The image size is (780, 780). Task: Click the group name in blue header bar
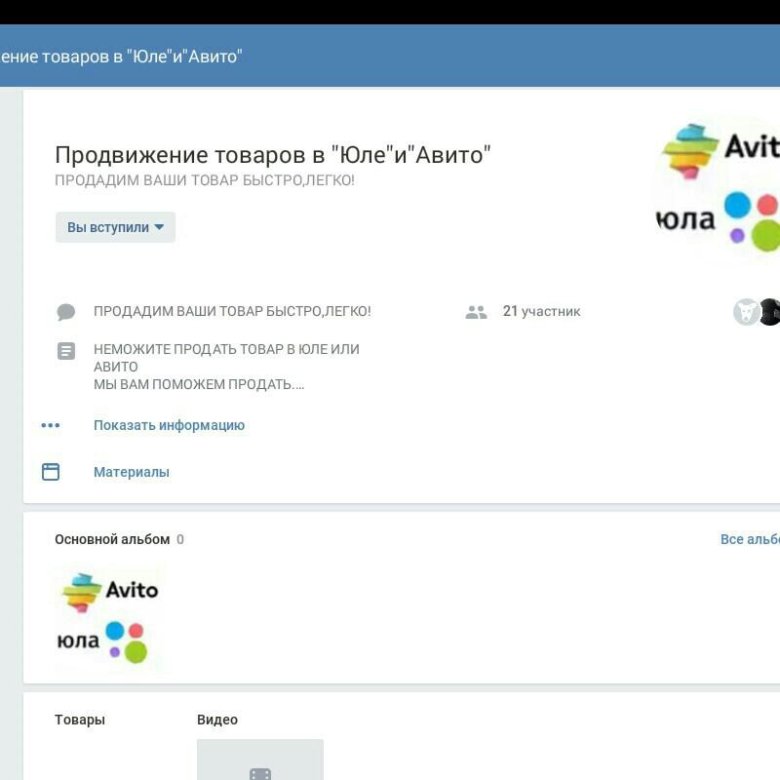click(121, 57)
